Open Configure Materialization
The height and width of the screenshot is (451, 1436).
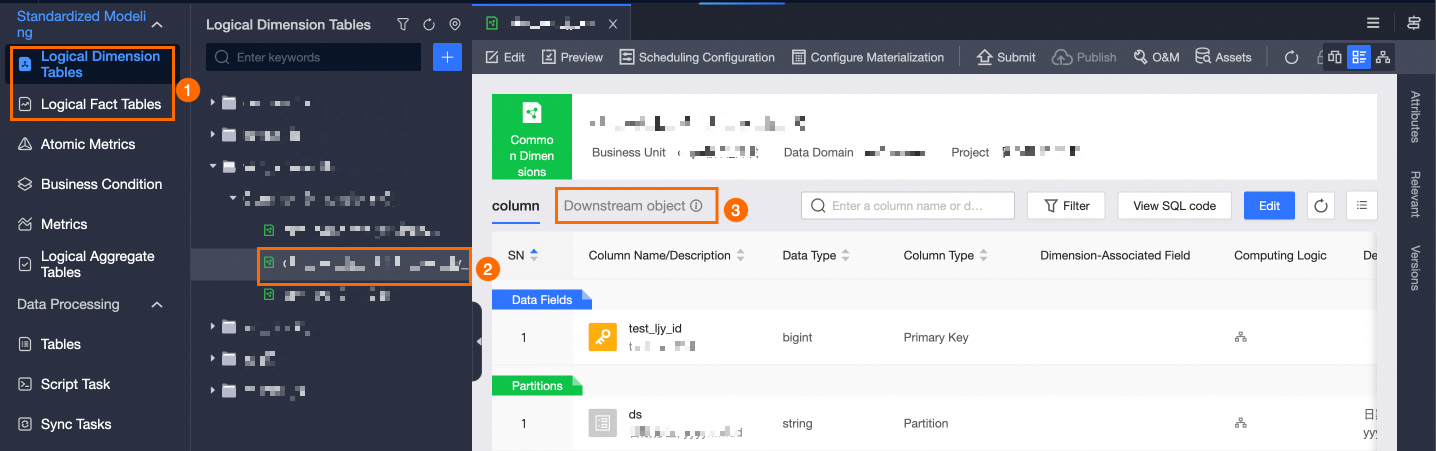(867, 57)
